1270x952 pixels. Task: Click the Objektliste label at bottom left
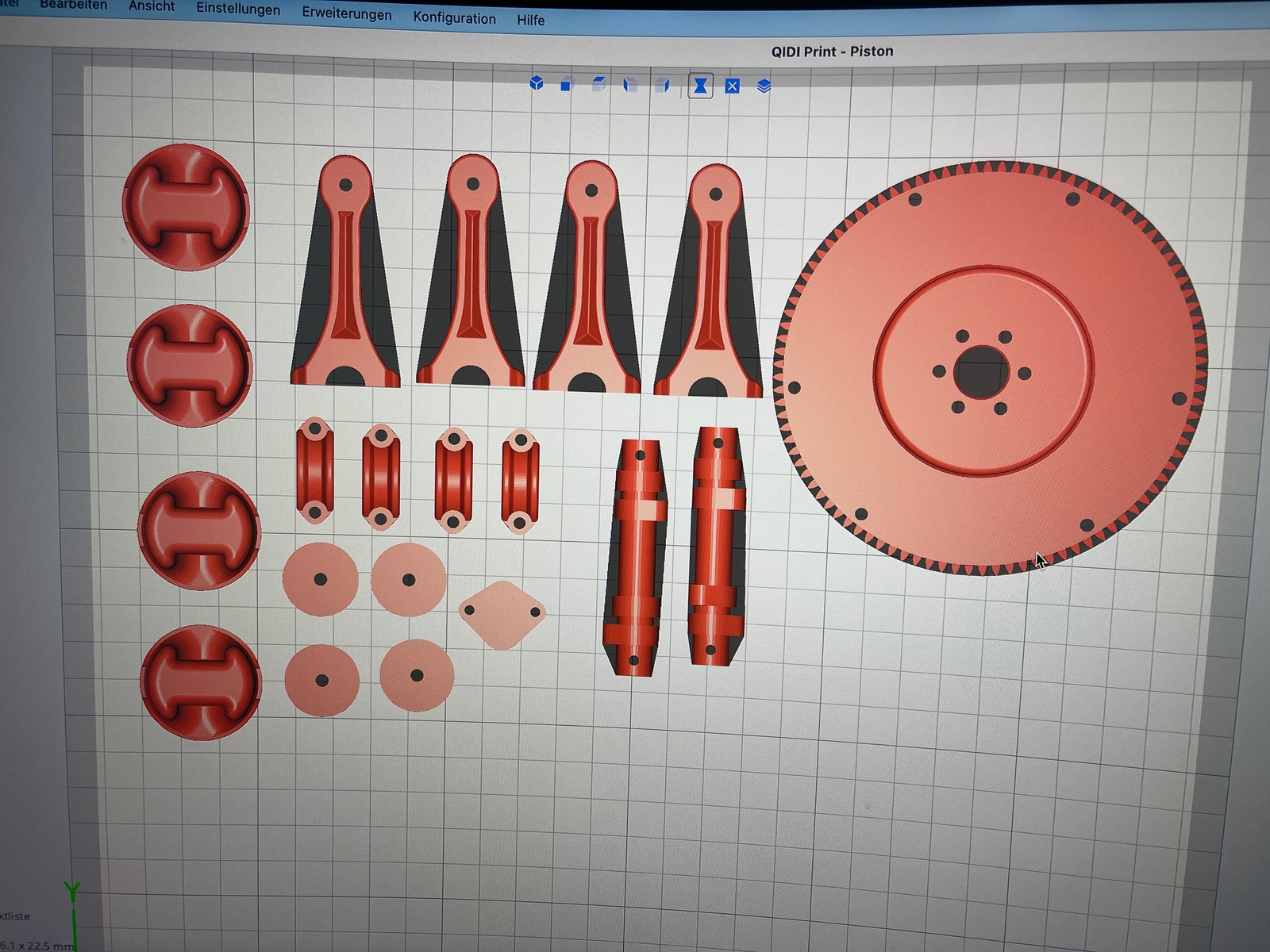tap(14, 916)
